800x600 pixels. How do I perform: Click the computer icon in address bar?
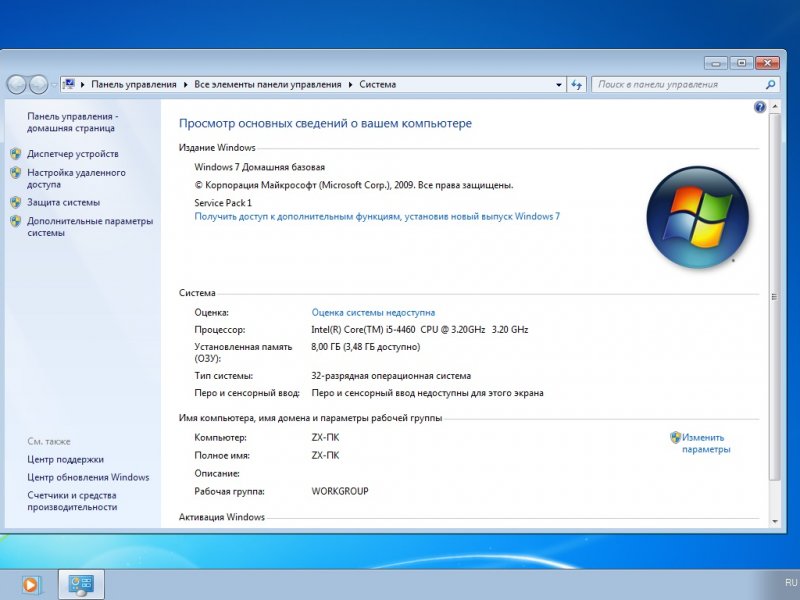click(x=69, y=84)
